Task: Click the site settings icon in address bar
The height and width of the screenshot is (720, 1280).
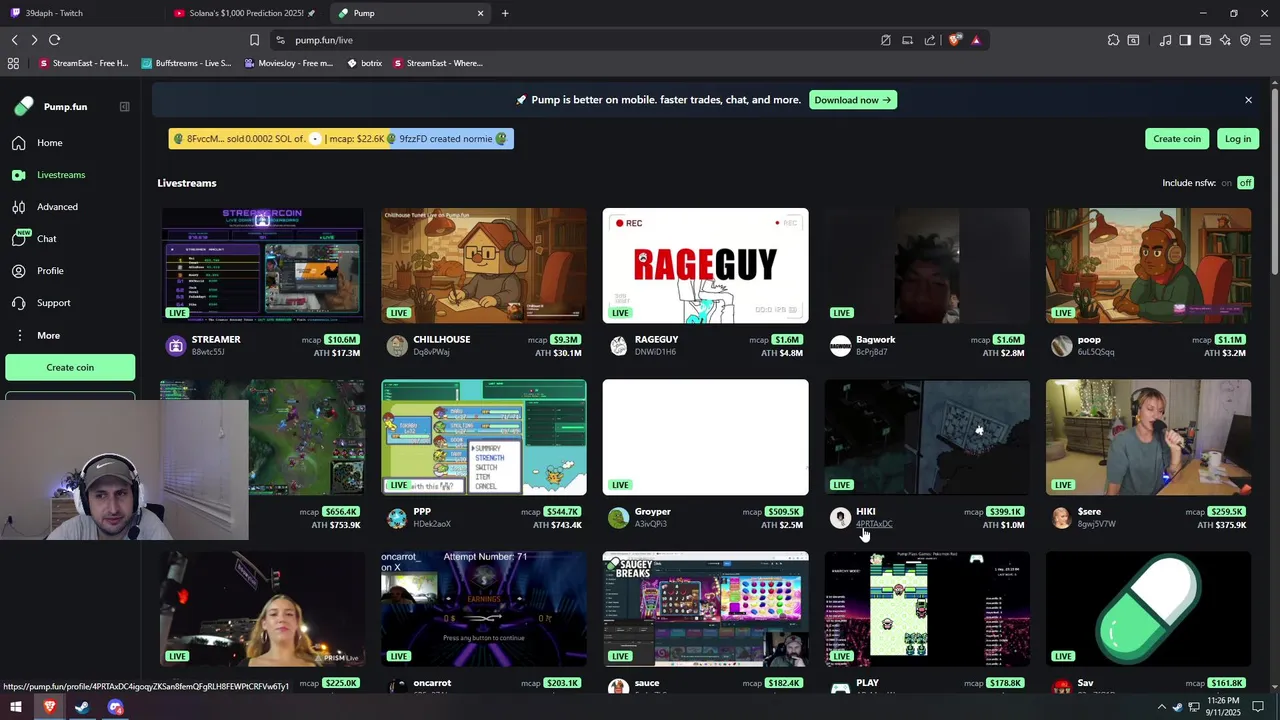Action: pos(280,40)
